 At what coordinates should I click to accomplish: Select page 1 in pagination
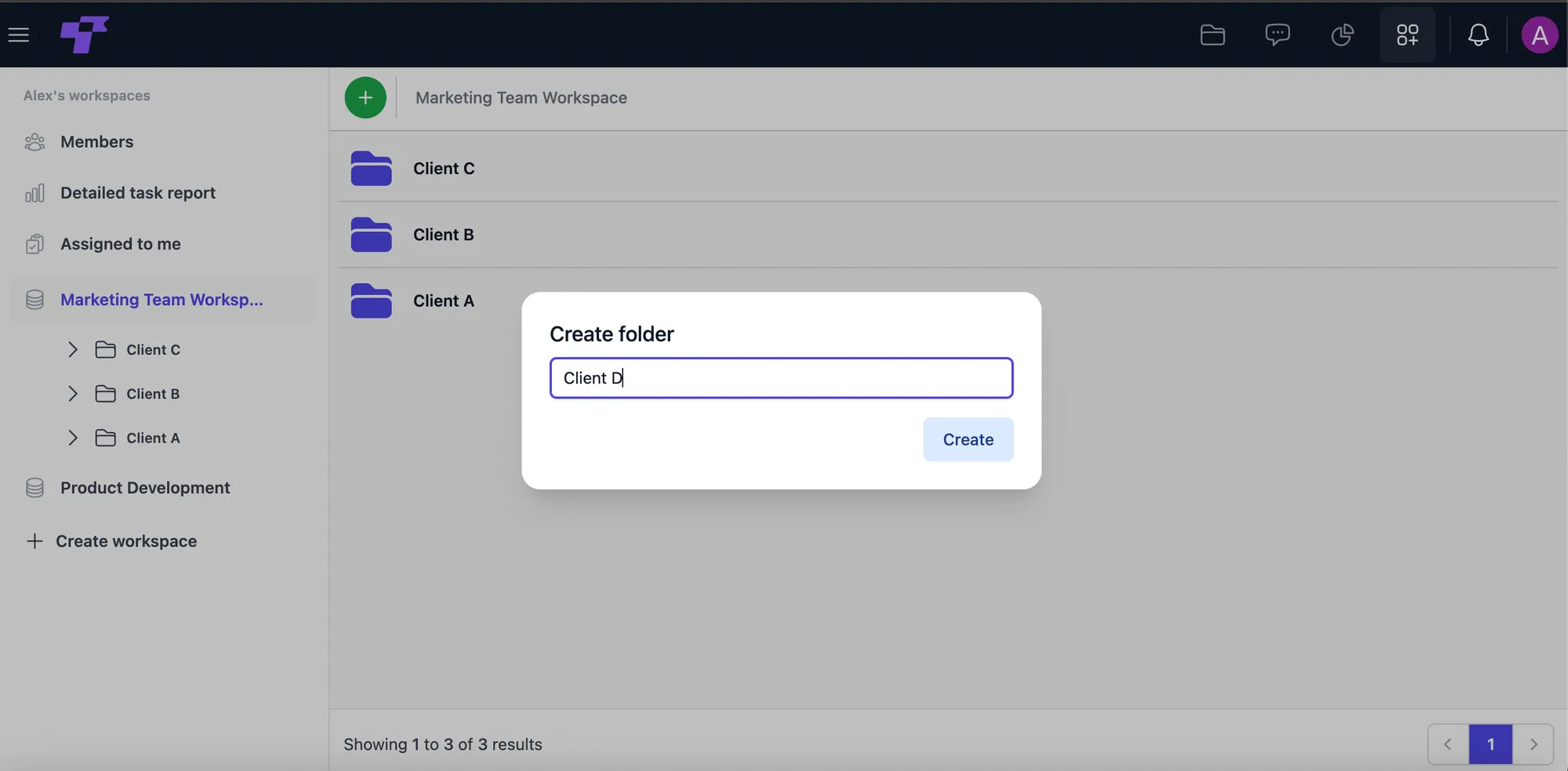(x=1490, y=744)
